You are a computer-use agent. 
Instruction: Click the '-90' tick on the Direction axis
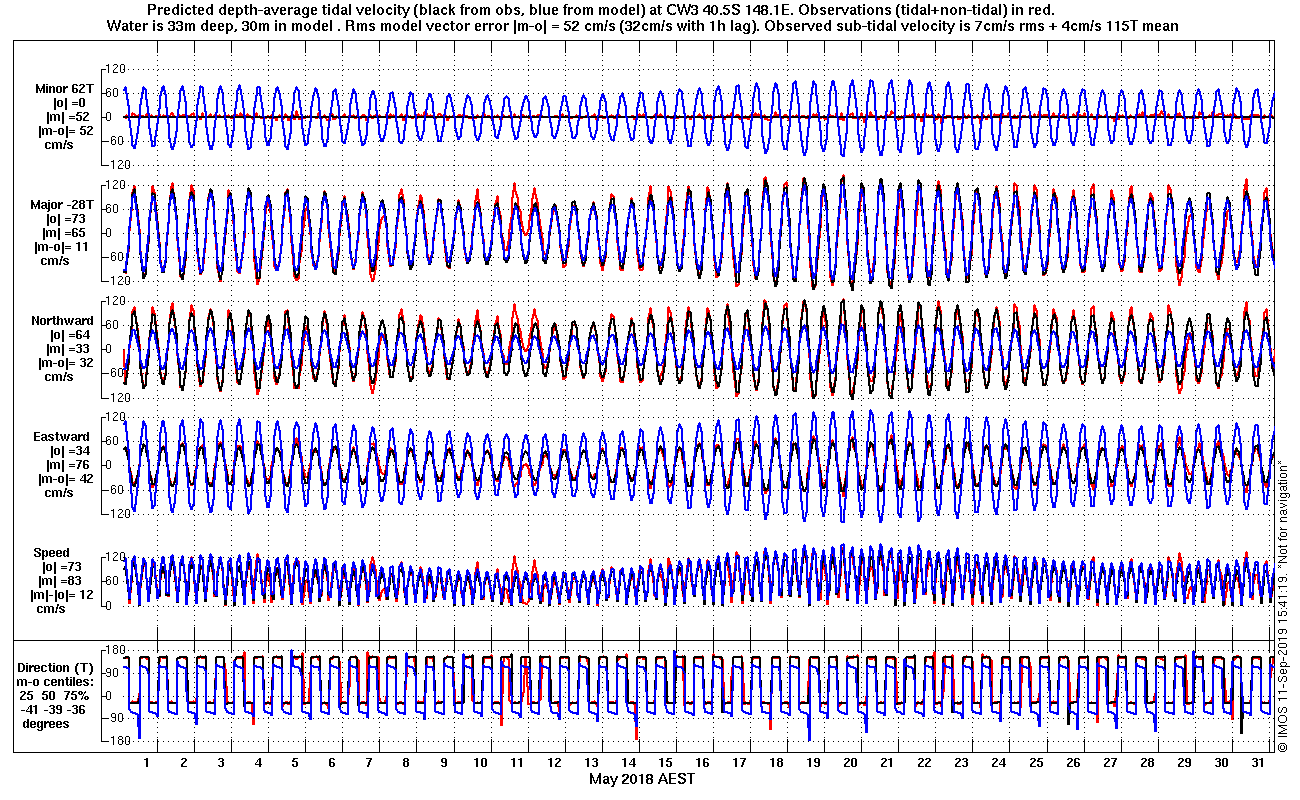pyautogui.click(x=112, y=718)
